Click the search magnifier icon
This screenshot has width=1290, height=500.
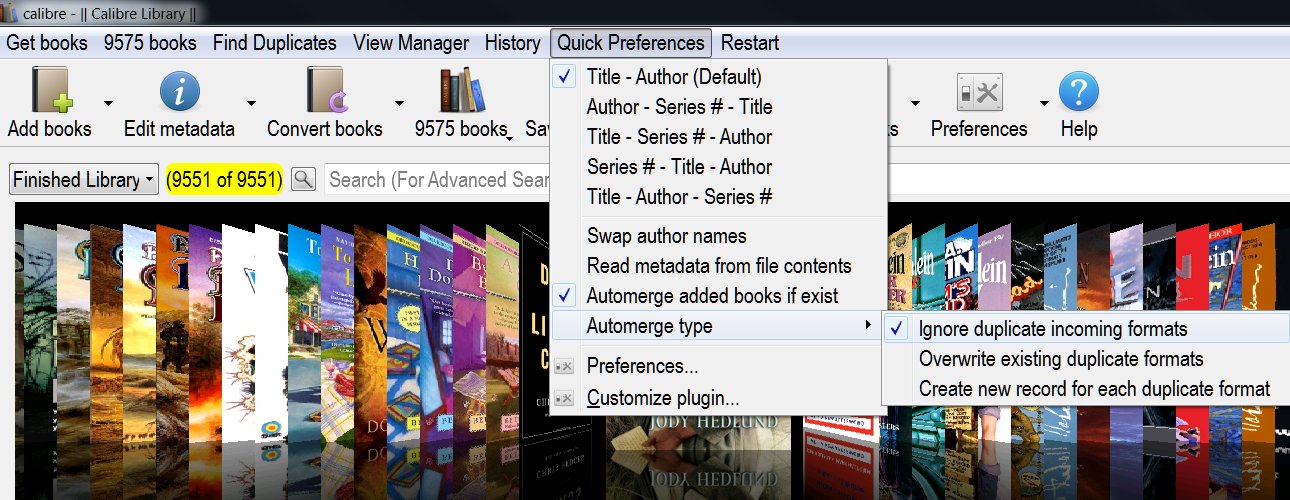303,179
